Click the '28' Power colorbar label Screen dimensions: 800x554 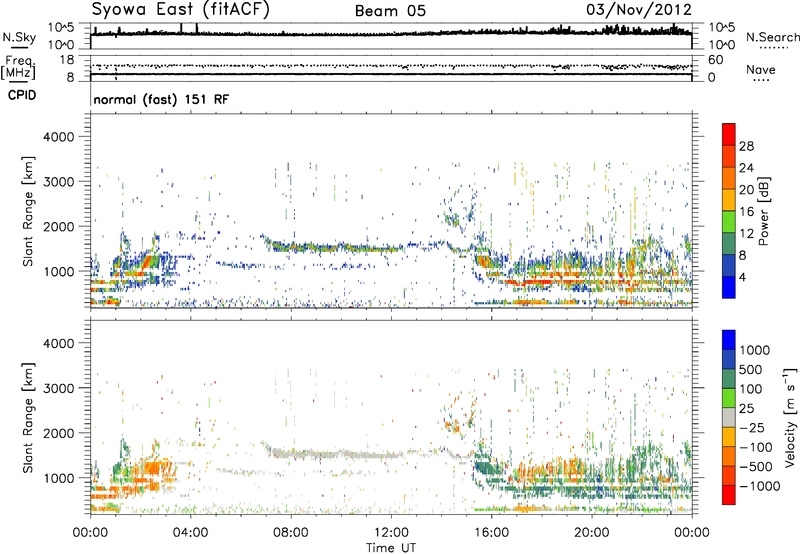tap(746, 146)
